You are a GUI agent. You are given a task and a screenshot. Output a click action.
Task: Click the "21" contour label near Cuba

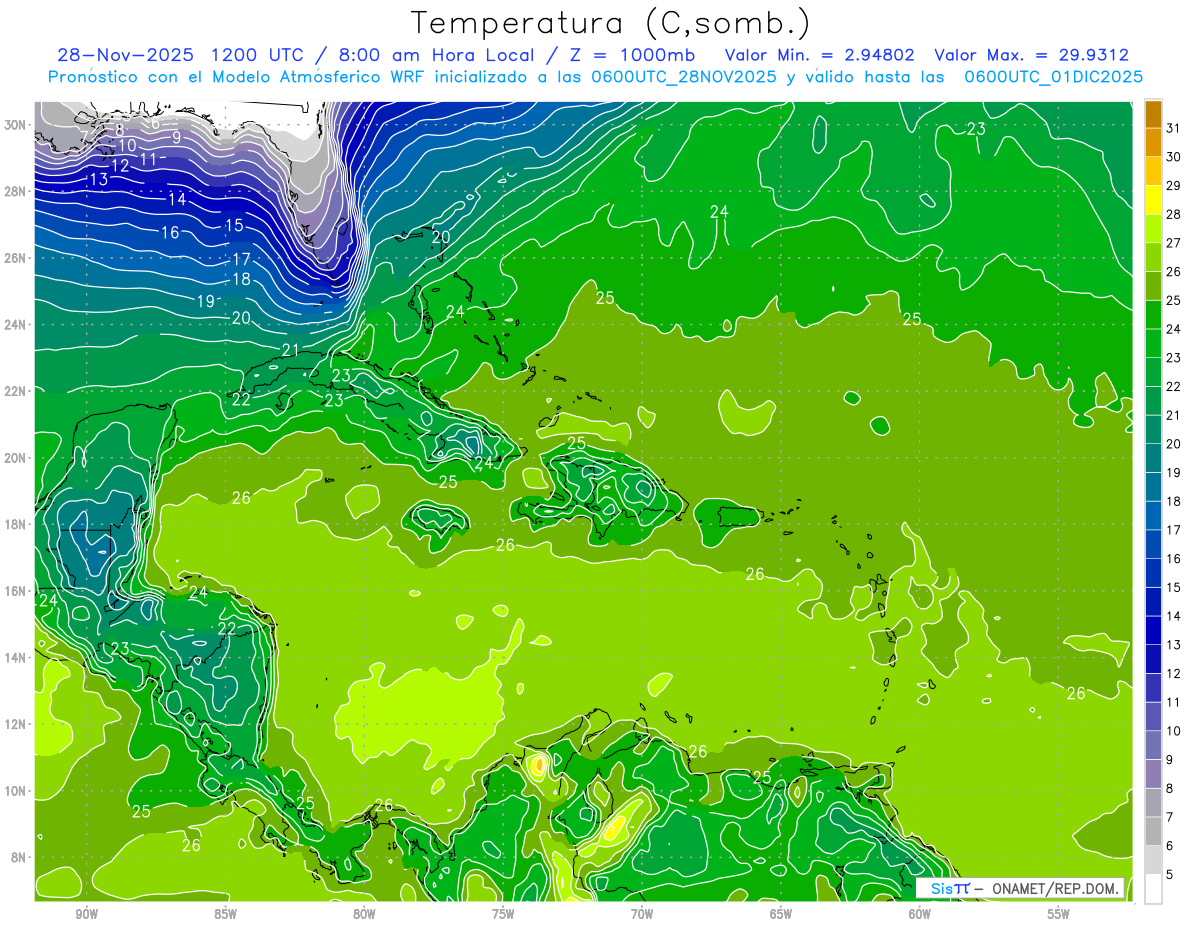291,350
